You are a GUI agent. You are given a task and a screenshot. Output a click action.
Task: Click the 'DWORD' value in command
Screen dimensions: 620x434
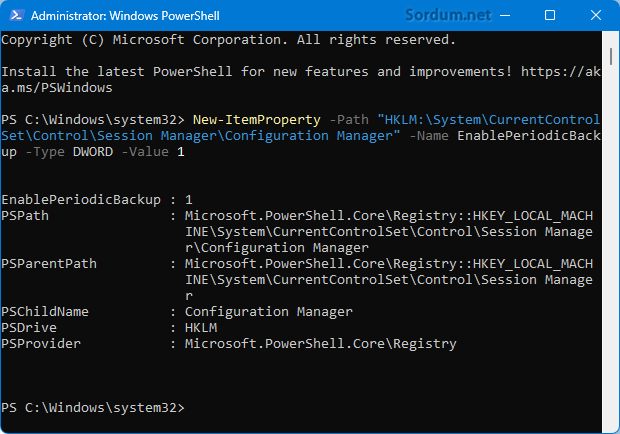click(x=93, y=152)
